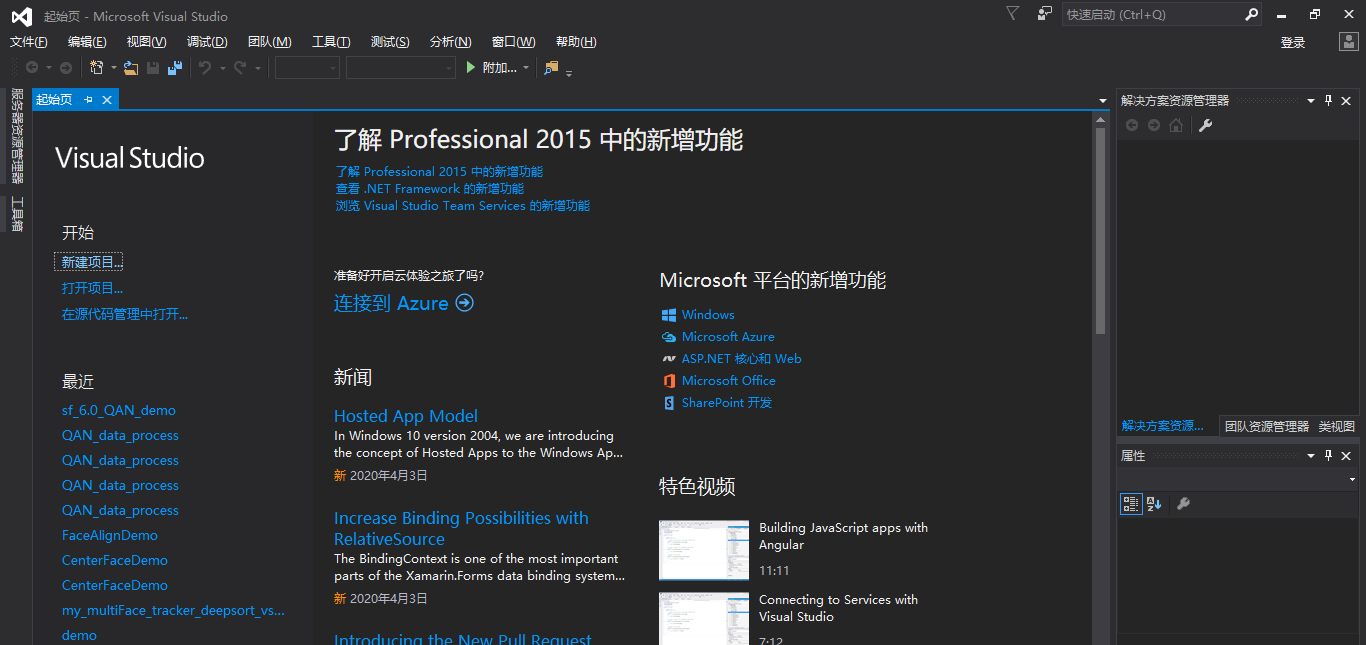Click the Visual Studio logo in title bar

pyautogui.click(x=22, y=16)
